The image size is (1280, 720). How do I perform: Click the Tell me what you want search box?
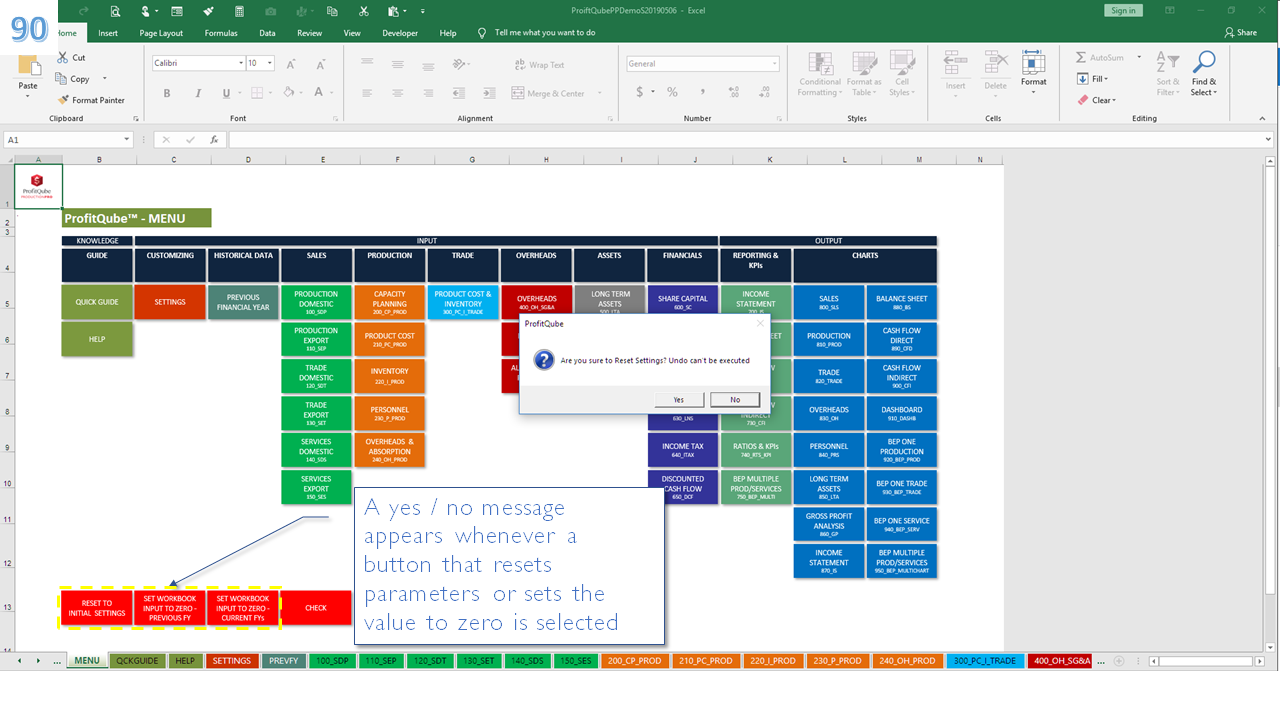click(545, 33)
